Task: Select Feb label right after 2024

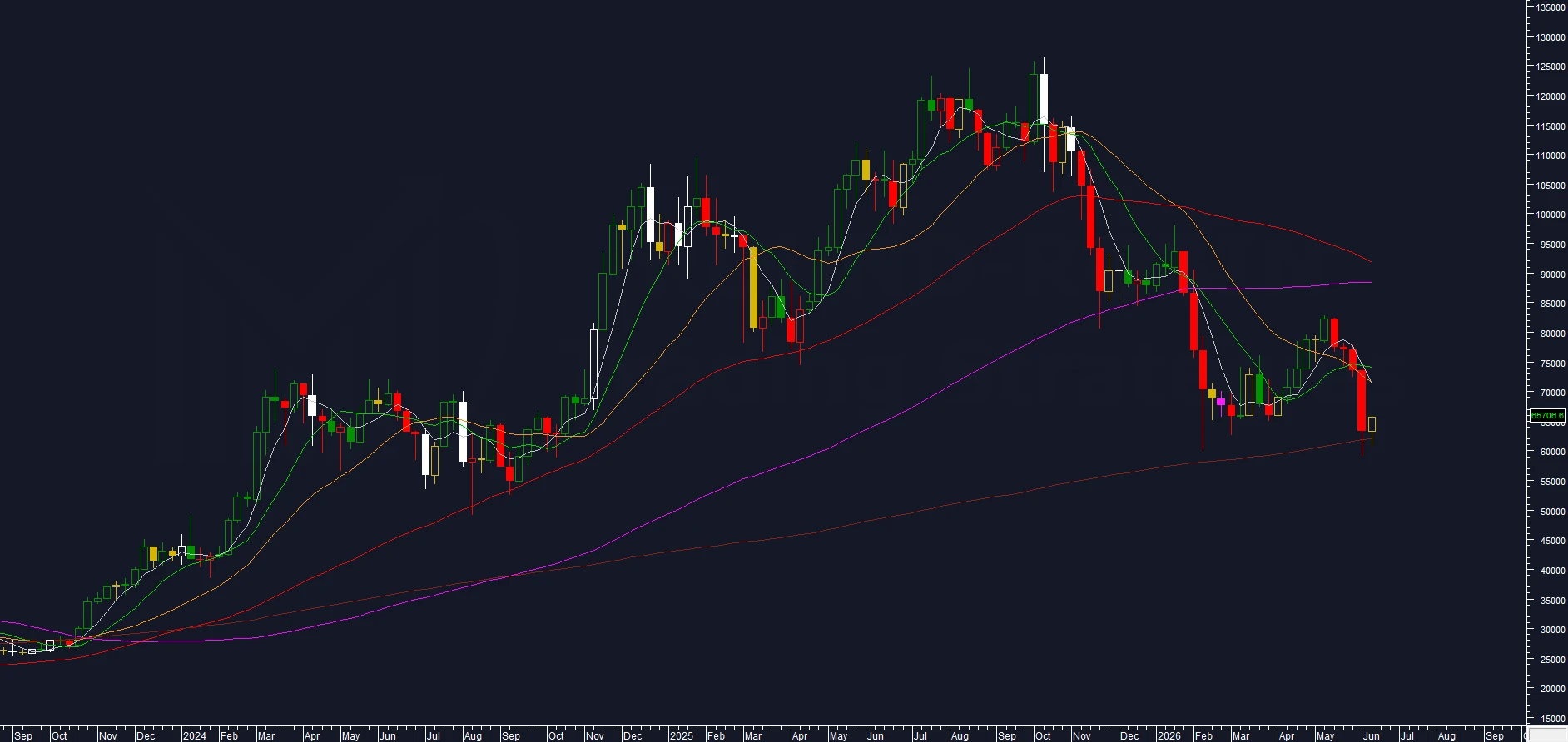Action: (x=229, y=735)
